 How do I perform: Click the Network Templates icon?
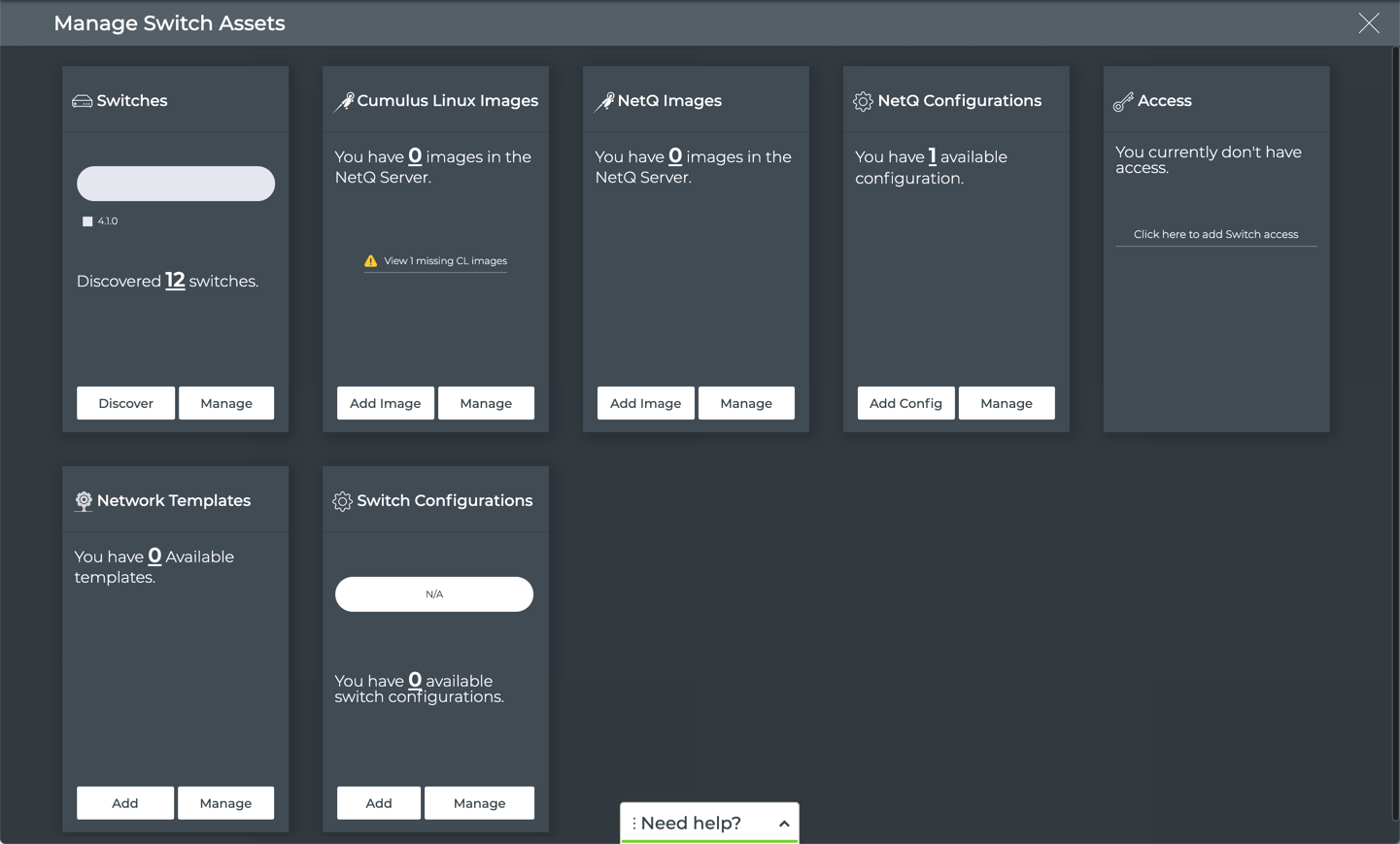(84, 501)
